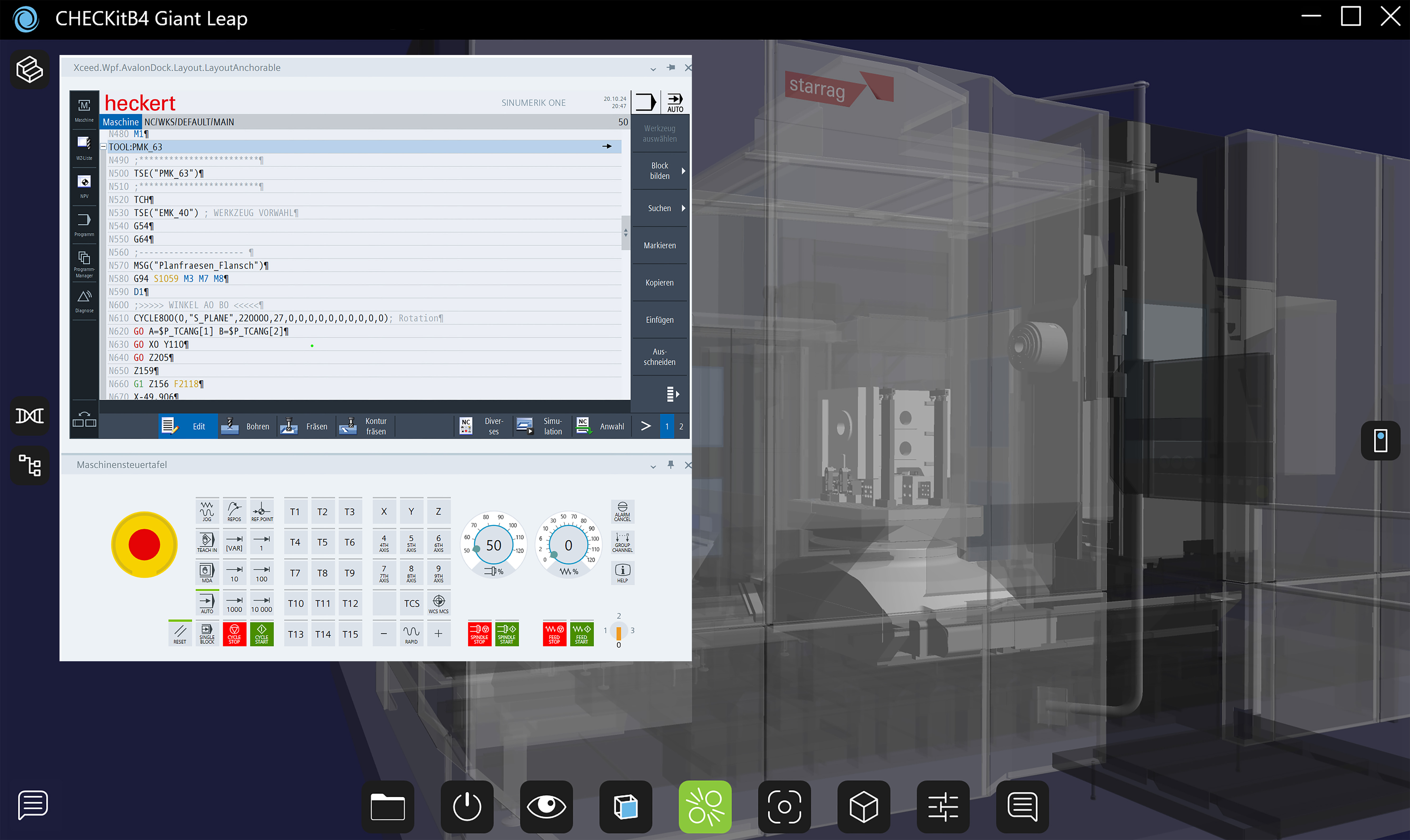Open the chat notes icon at bottom left

[33, 805]
